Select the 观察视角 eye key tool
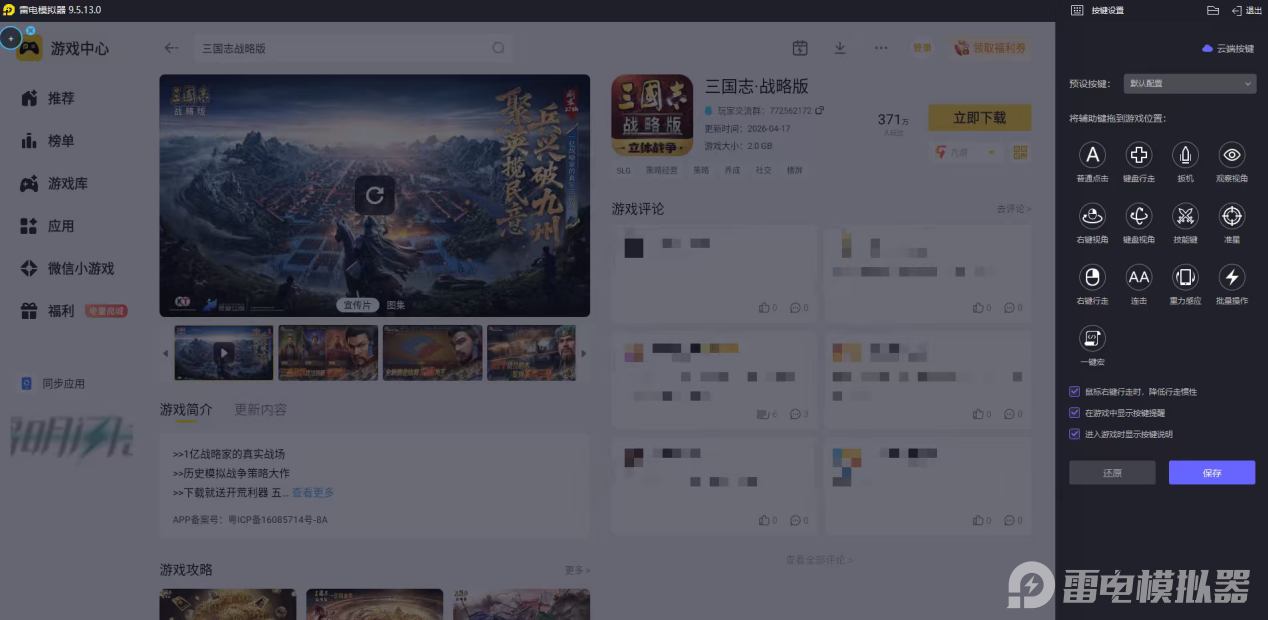This screenshot has width=1268, height=620. point(1231,155)
